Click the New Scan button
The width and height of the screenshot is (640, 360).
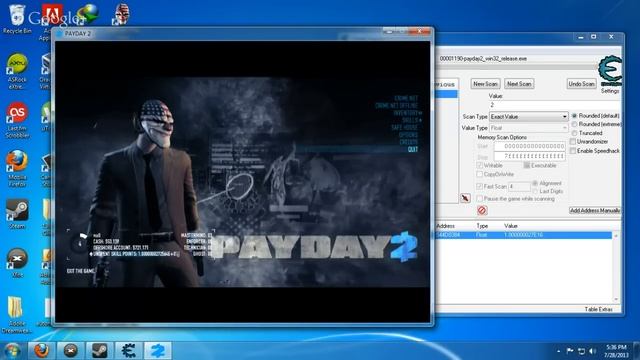tap(485, 84)
